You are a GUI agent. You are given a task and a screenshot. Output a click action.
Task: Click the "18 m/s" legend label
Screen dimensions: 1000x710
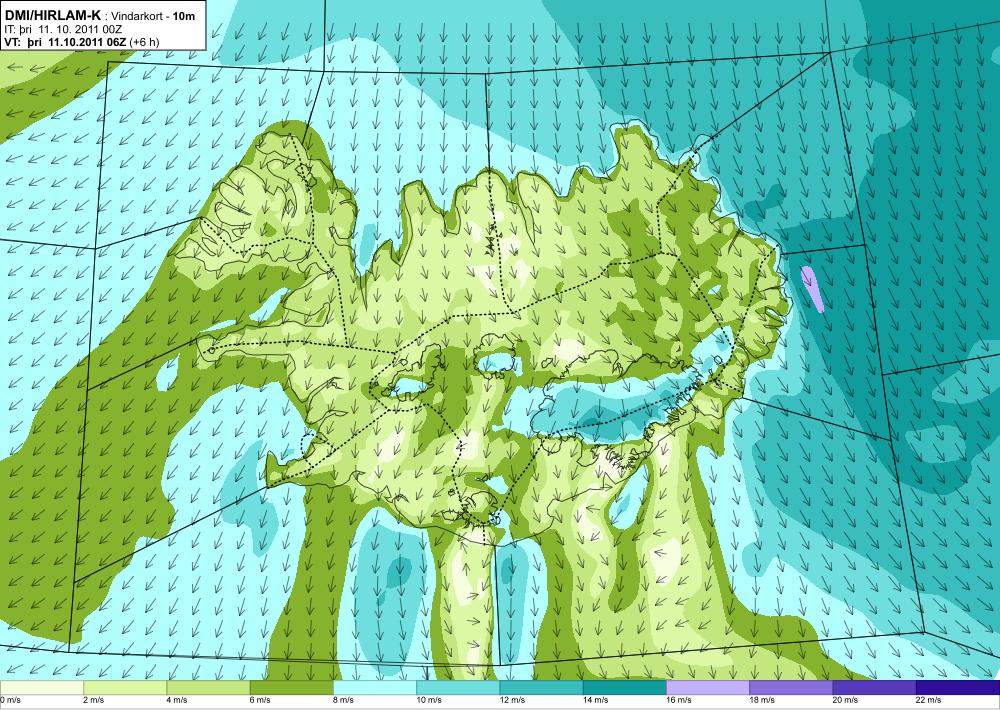point(762,700)
